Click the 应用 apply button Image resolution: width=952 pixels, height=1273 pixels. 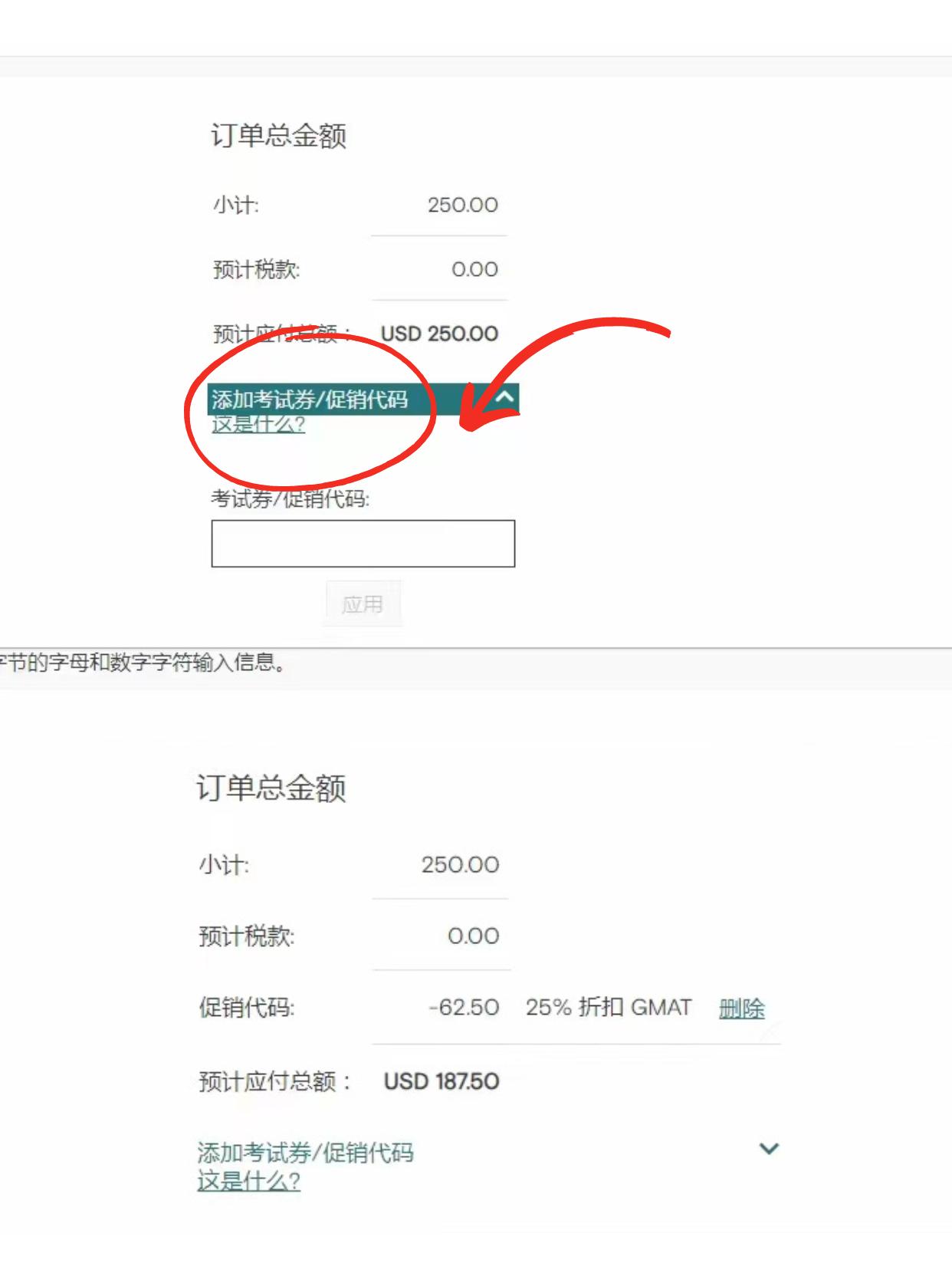click(363, 604)
